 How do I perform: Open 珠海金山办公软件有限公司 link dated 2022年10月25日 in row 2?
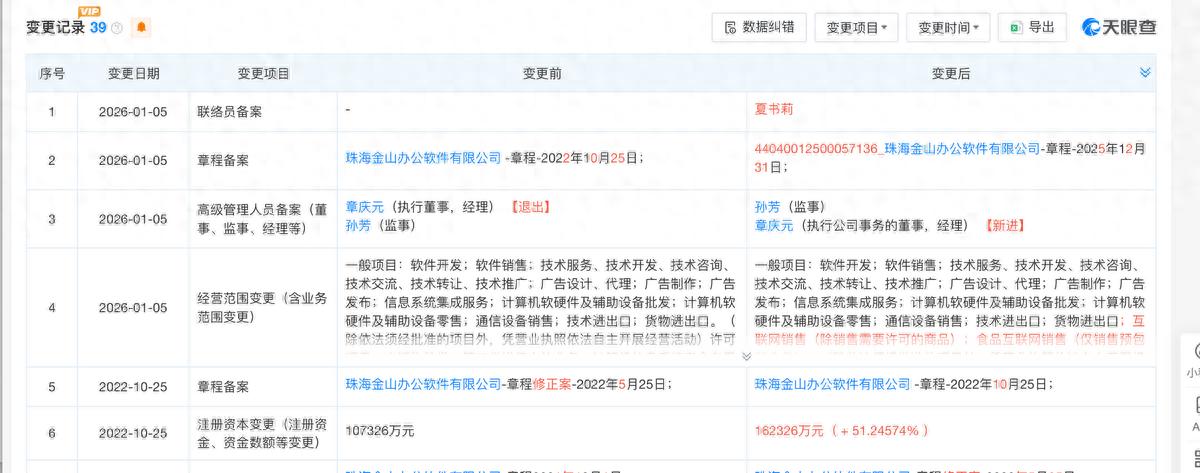(423, 157)
